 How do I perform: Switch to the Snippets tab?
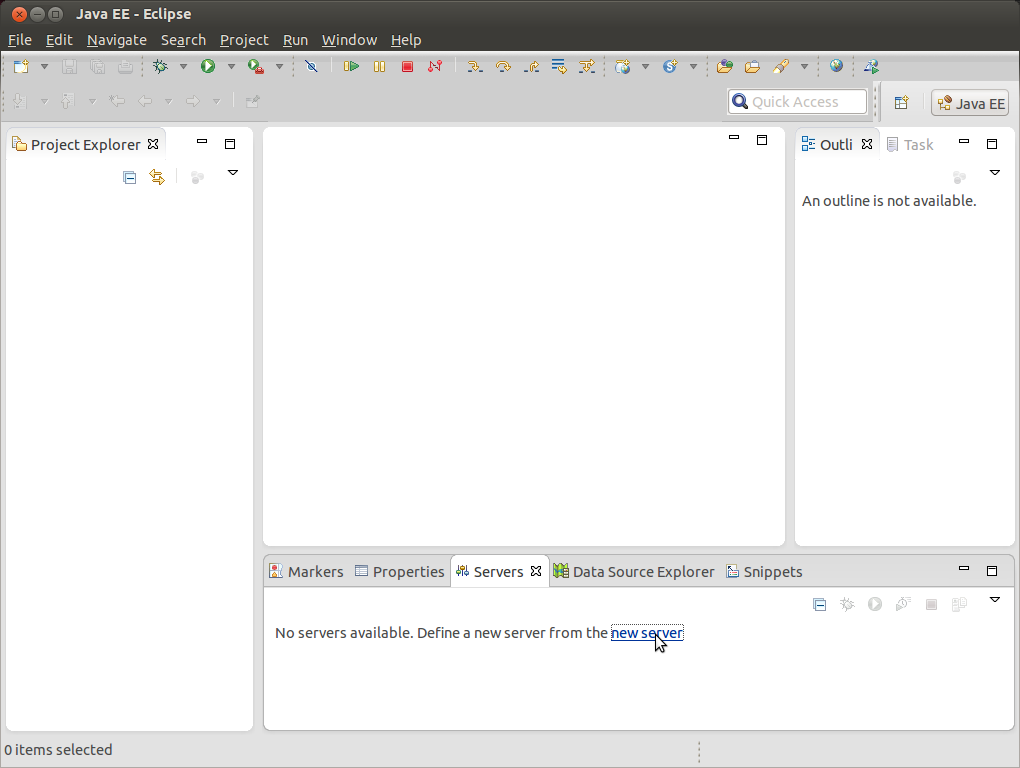pyautogui.click(x=764, y=572)
